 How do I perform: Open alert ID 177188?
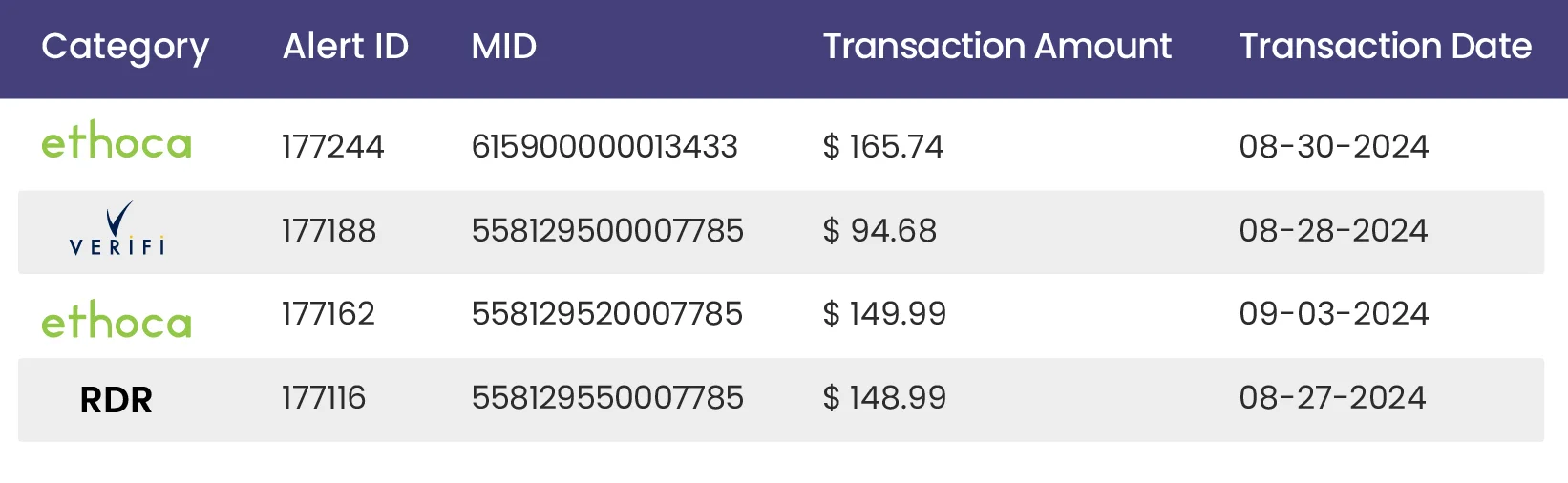(328, 230)
